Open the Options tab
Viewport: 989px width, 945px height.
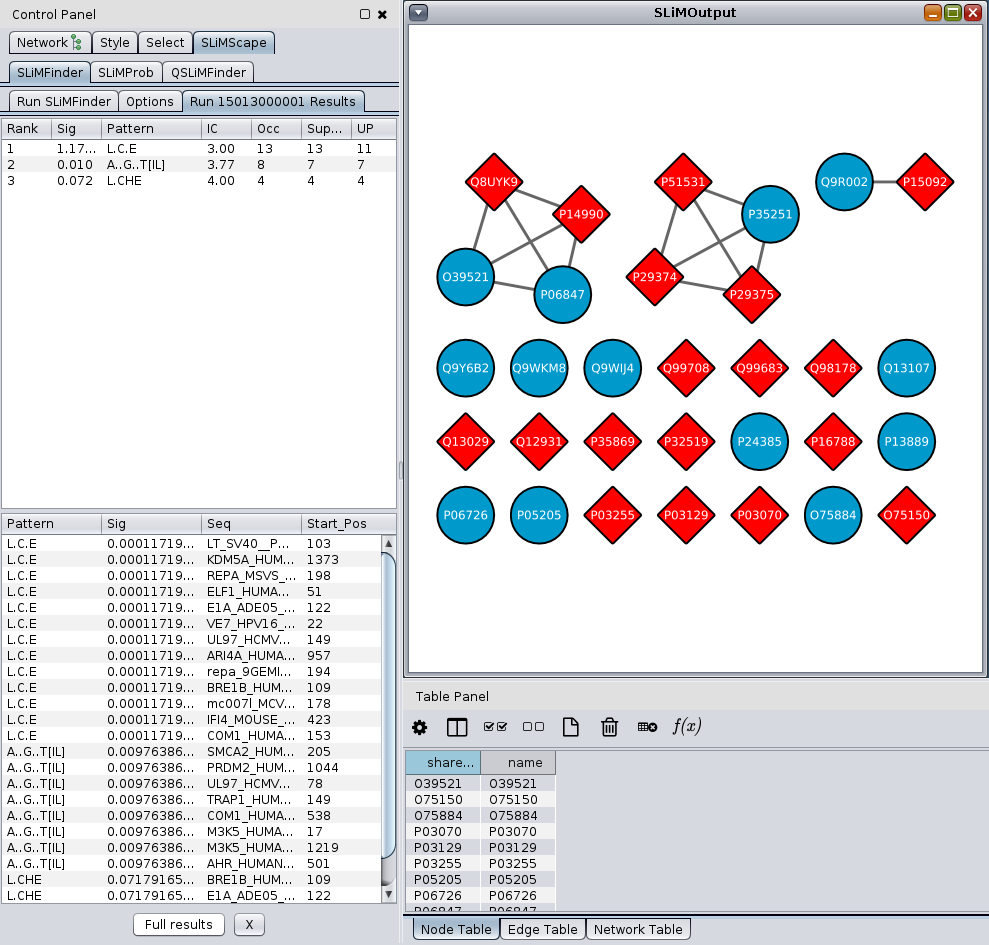(x=150, y=101)
